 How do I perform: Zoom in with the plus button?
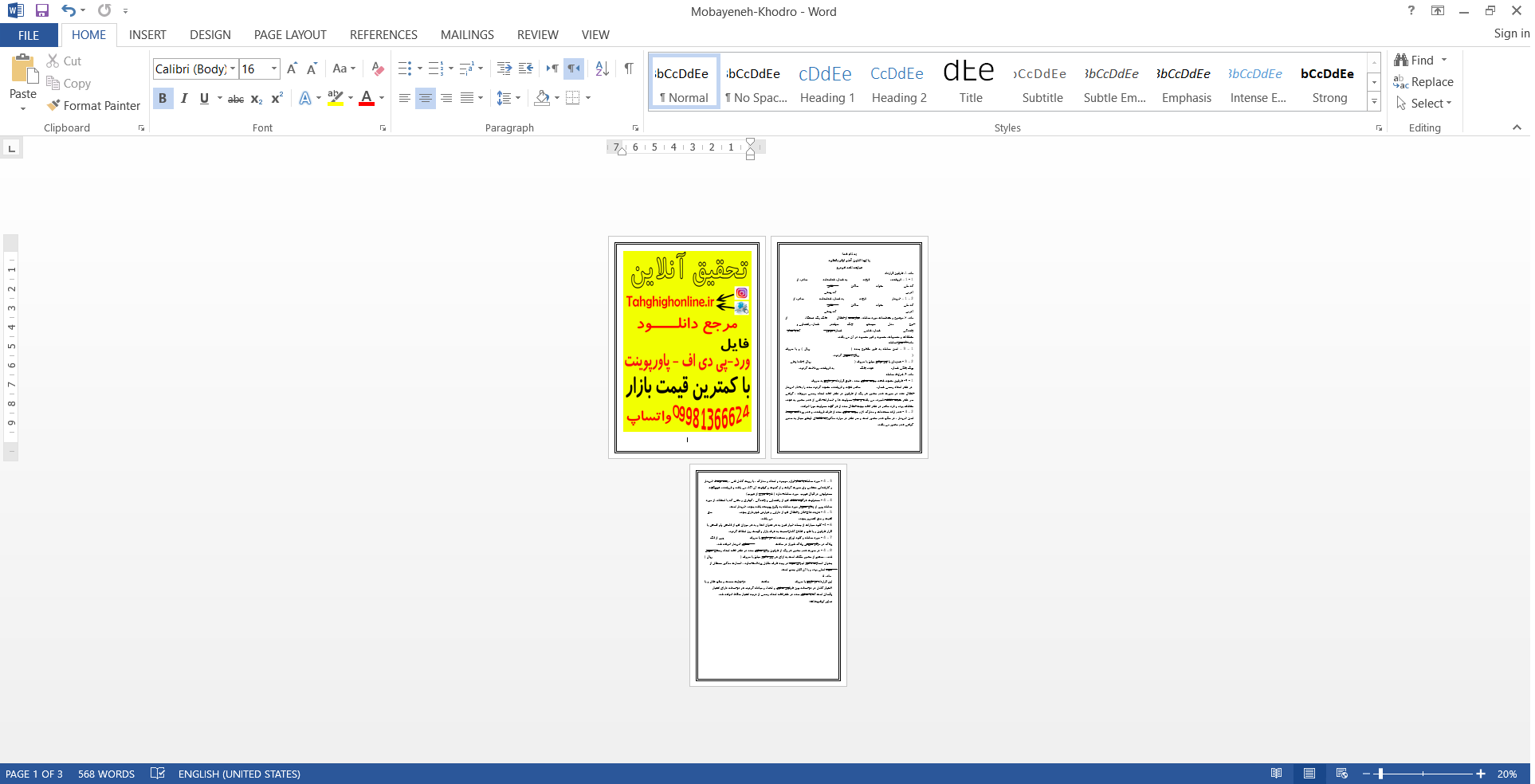1481,774
